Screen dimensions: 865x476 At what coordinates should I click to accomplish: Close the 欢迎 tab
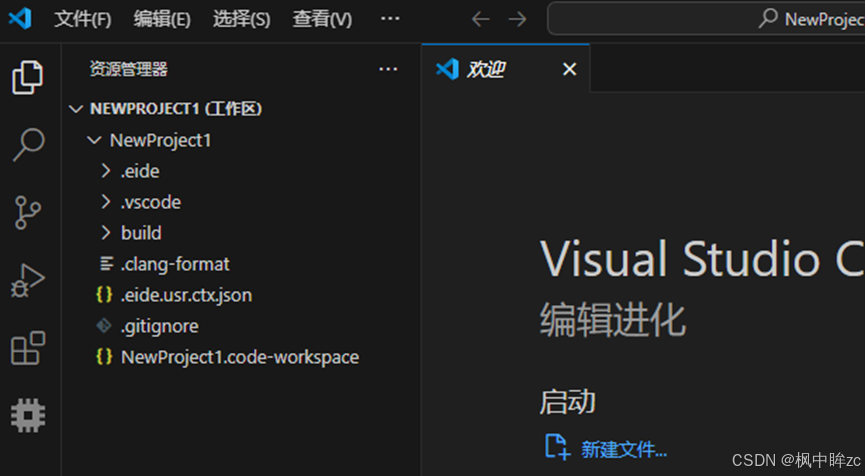569,69
